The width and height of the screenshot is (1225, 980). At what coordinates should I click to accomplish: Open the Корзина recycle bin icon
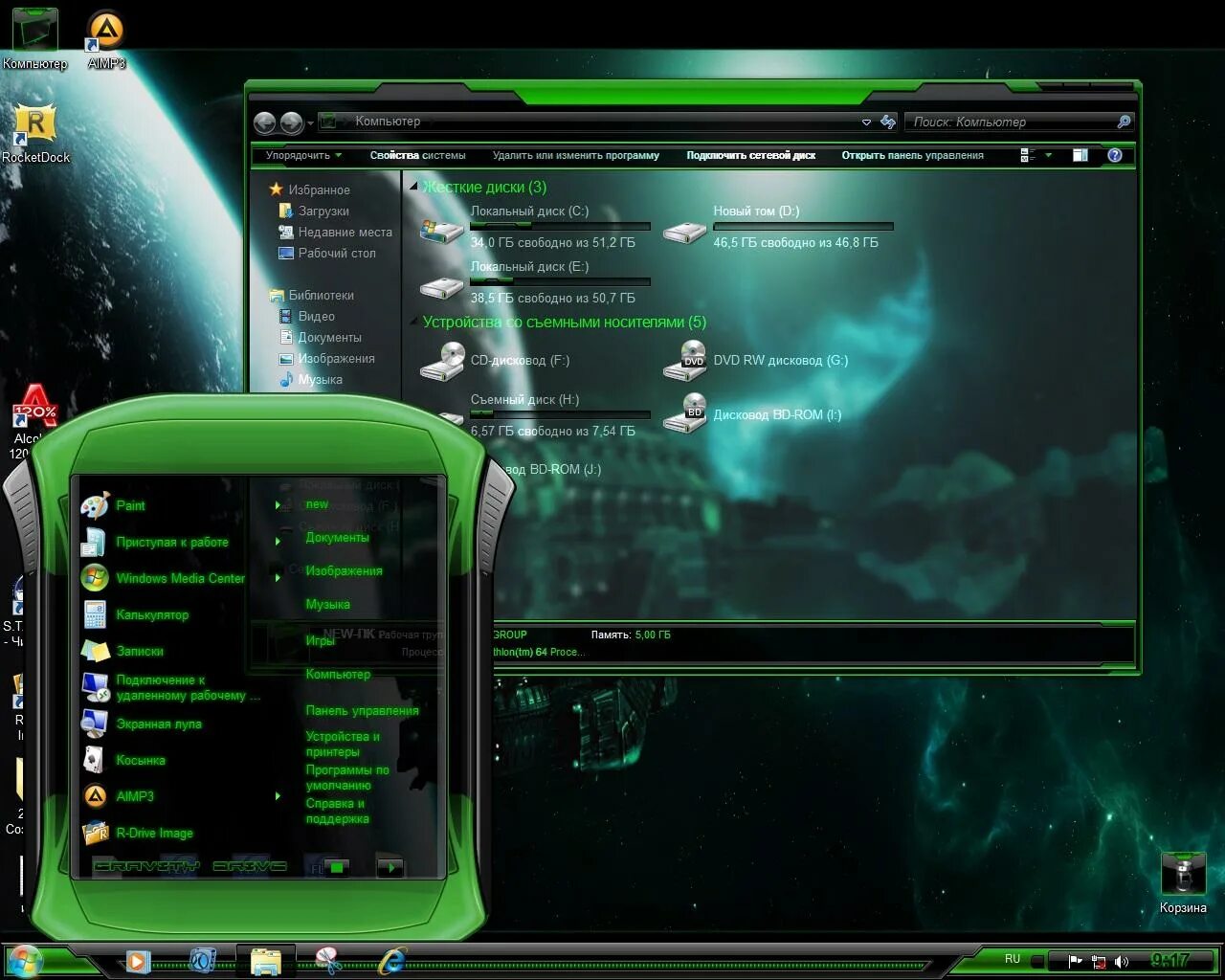(1183, 881)
